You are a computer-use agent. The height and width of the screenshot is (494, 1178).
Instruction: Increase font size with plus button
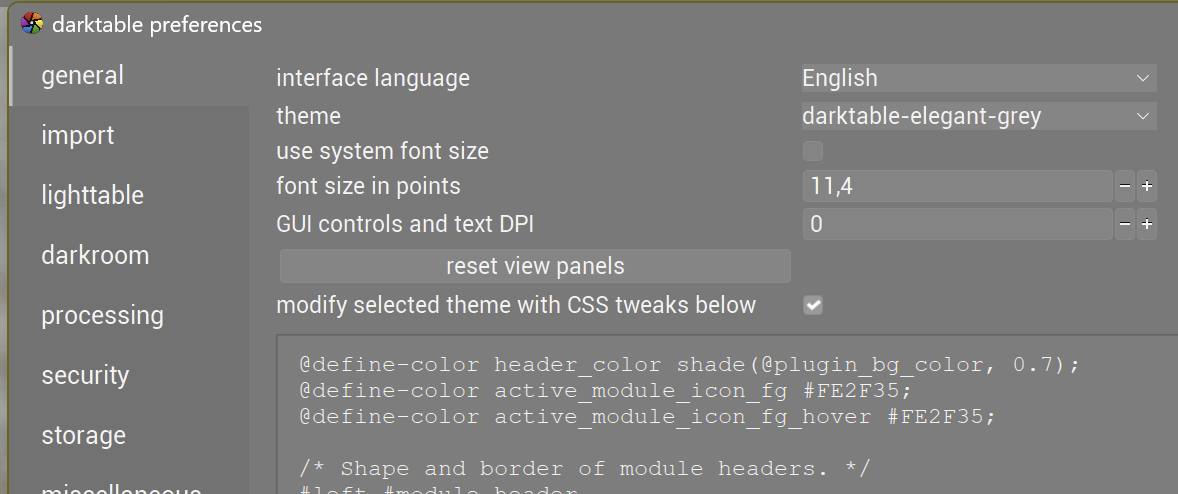1147,186
